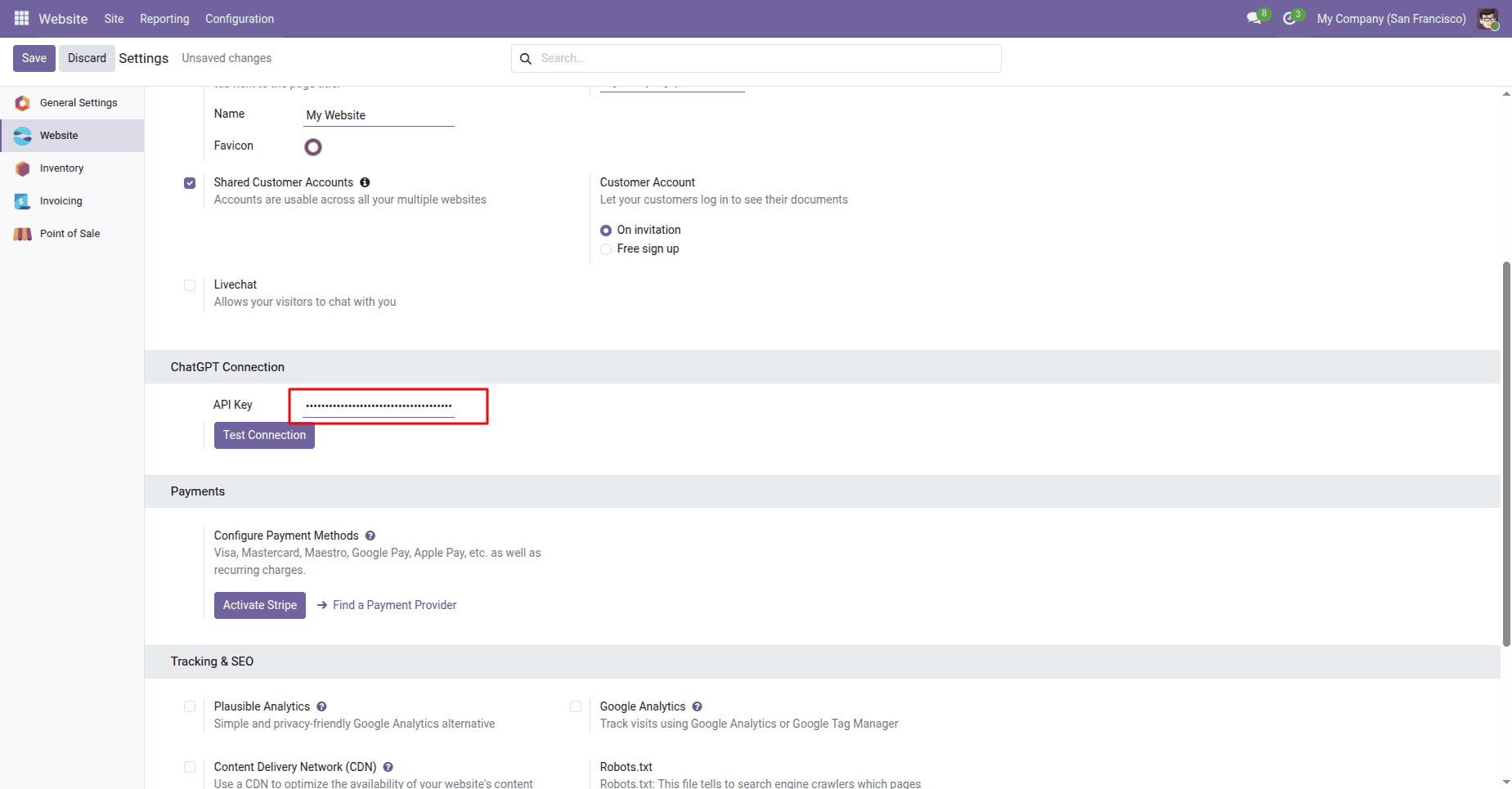Click the Test Connection button

pyautogui.click(x=264, y=435)
